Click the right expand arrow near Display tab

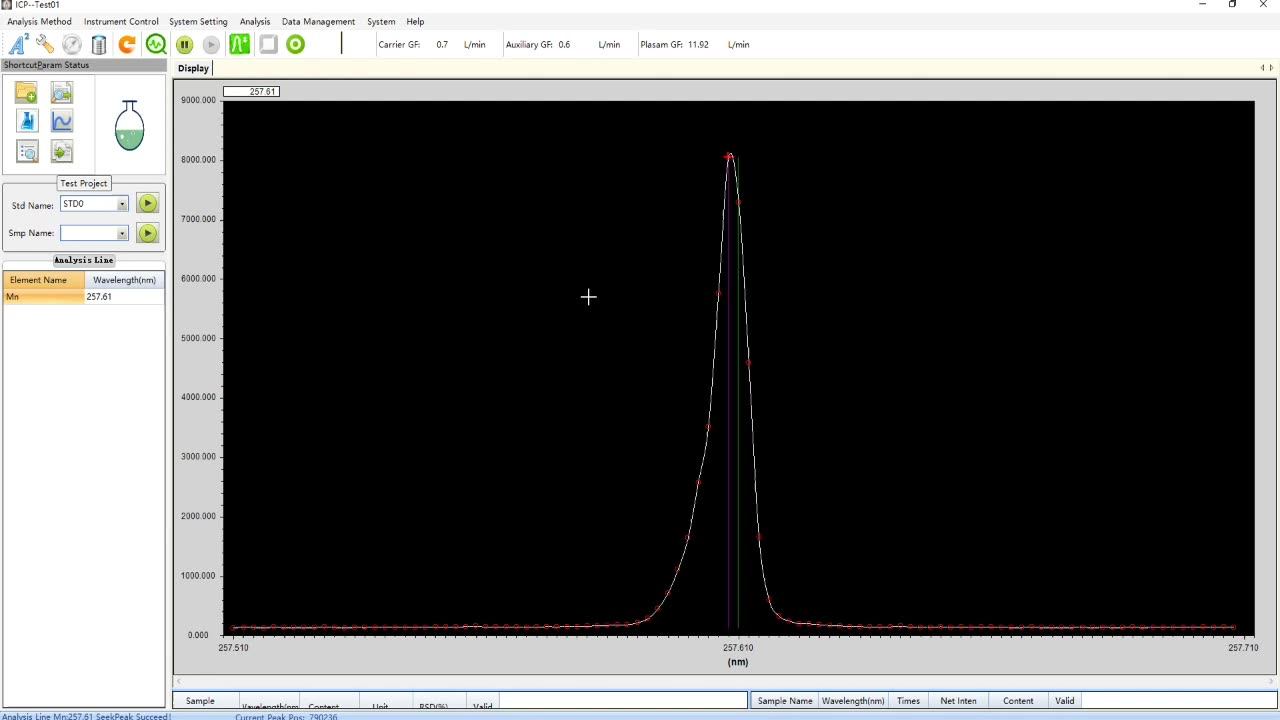(x=1270, y=67)
